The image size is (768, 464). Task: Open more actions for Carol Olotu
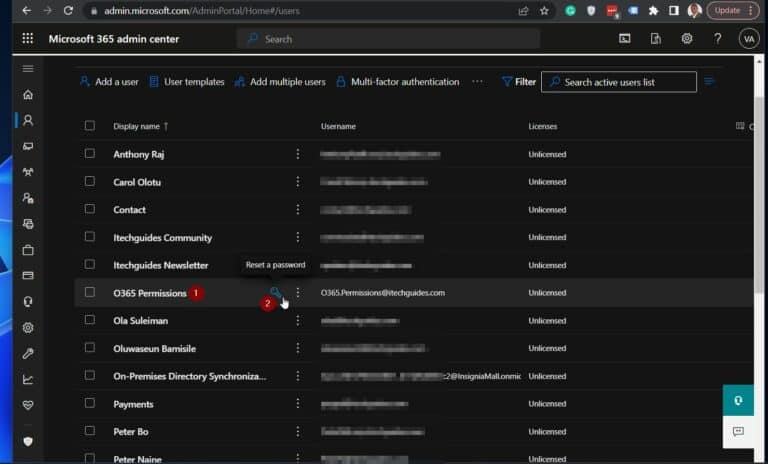(x=298, y=182)
